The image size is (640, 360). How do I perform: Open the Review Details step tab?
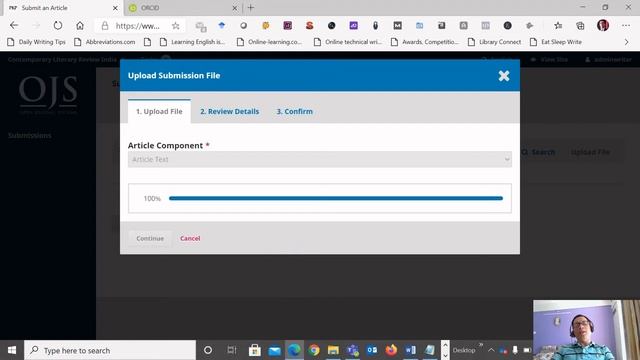(229, 111)
